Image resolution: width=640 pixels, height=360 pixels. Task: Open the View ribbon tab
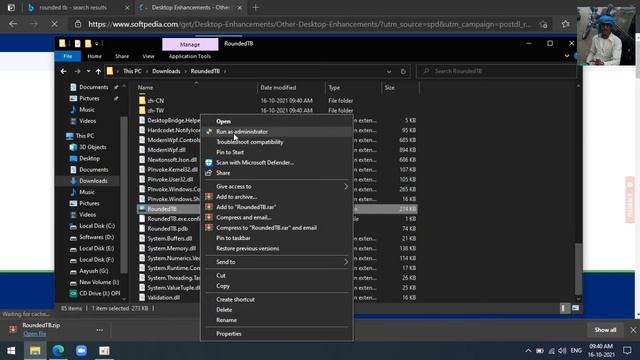148,56
